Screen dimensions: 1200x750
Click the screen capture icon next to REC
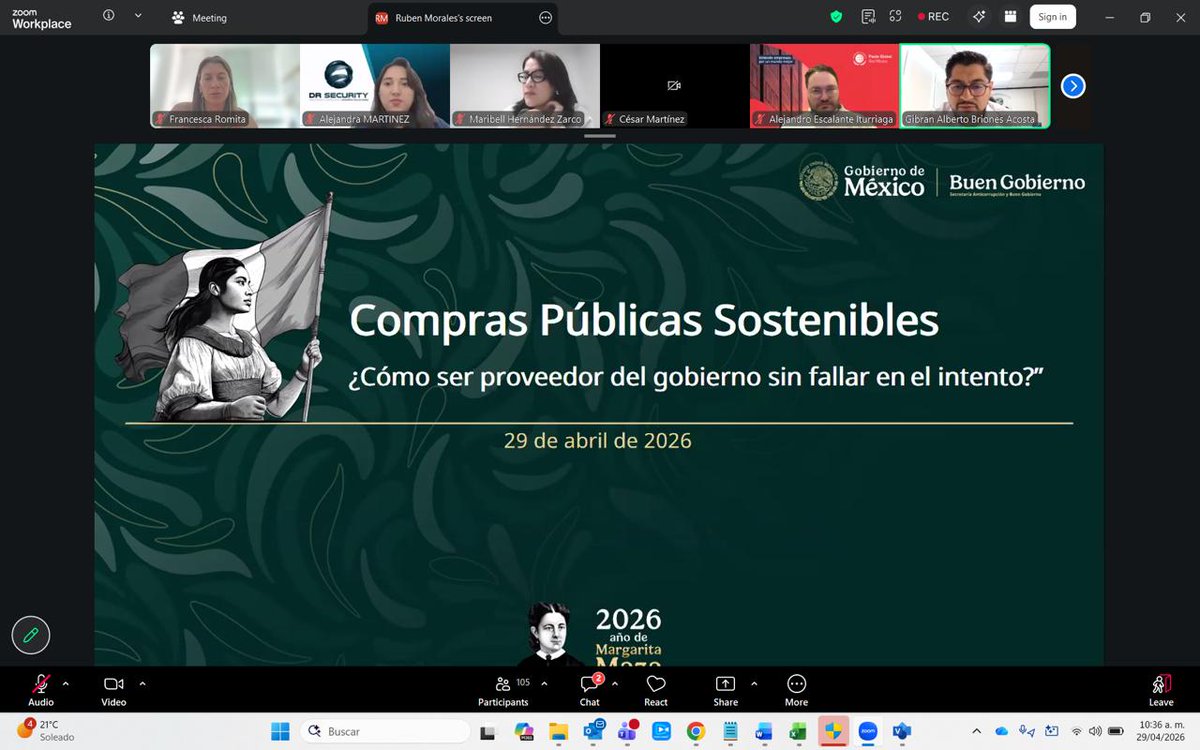[x=895, y=17]
